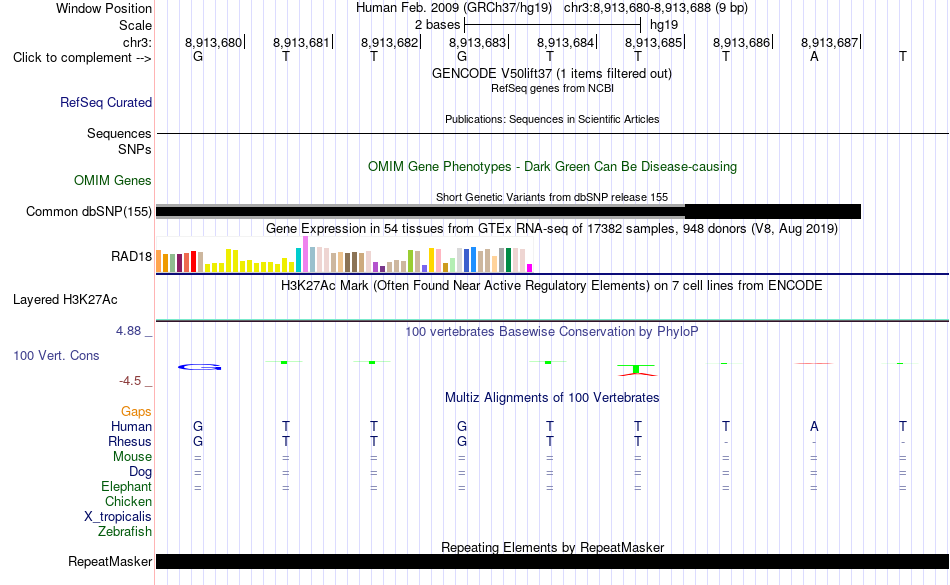
Task: Click the '2 bases' scale bar
Action: [x=552, y=25]
